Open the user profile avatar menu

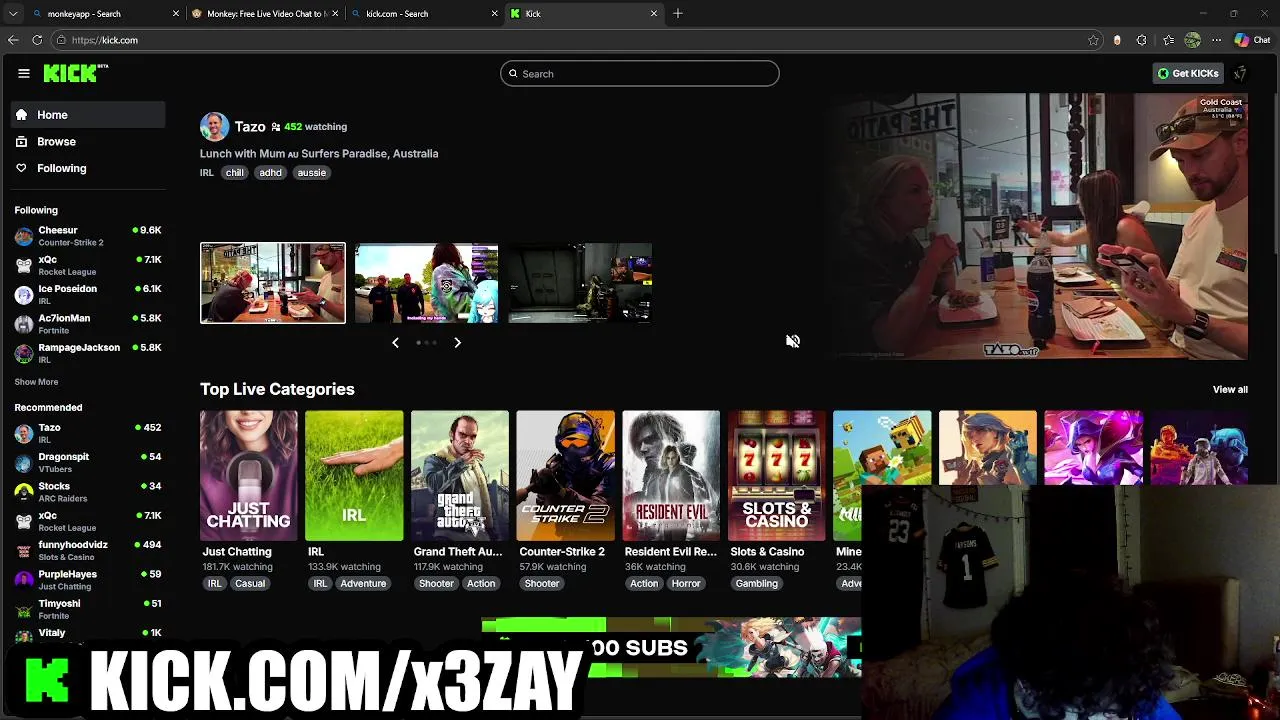tap(1240, 73)
